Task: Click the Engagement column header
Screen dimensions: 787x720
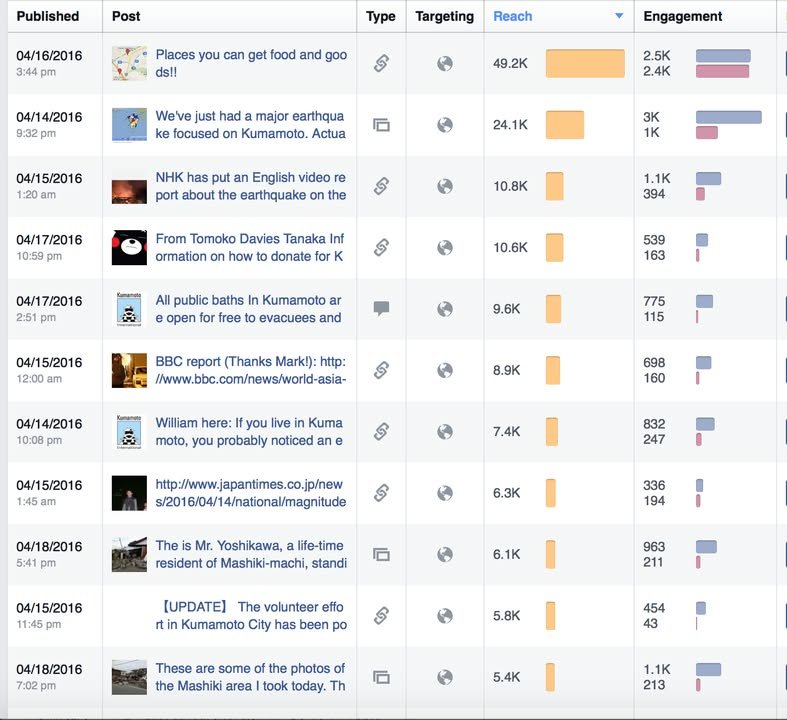Action: [x=683, y=16]
